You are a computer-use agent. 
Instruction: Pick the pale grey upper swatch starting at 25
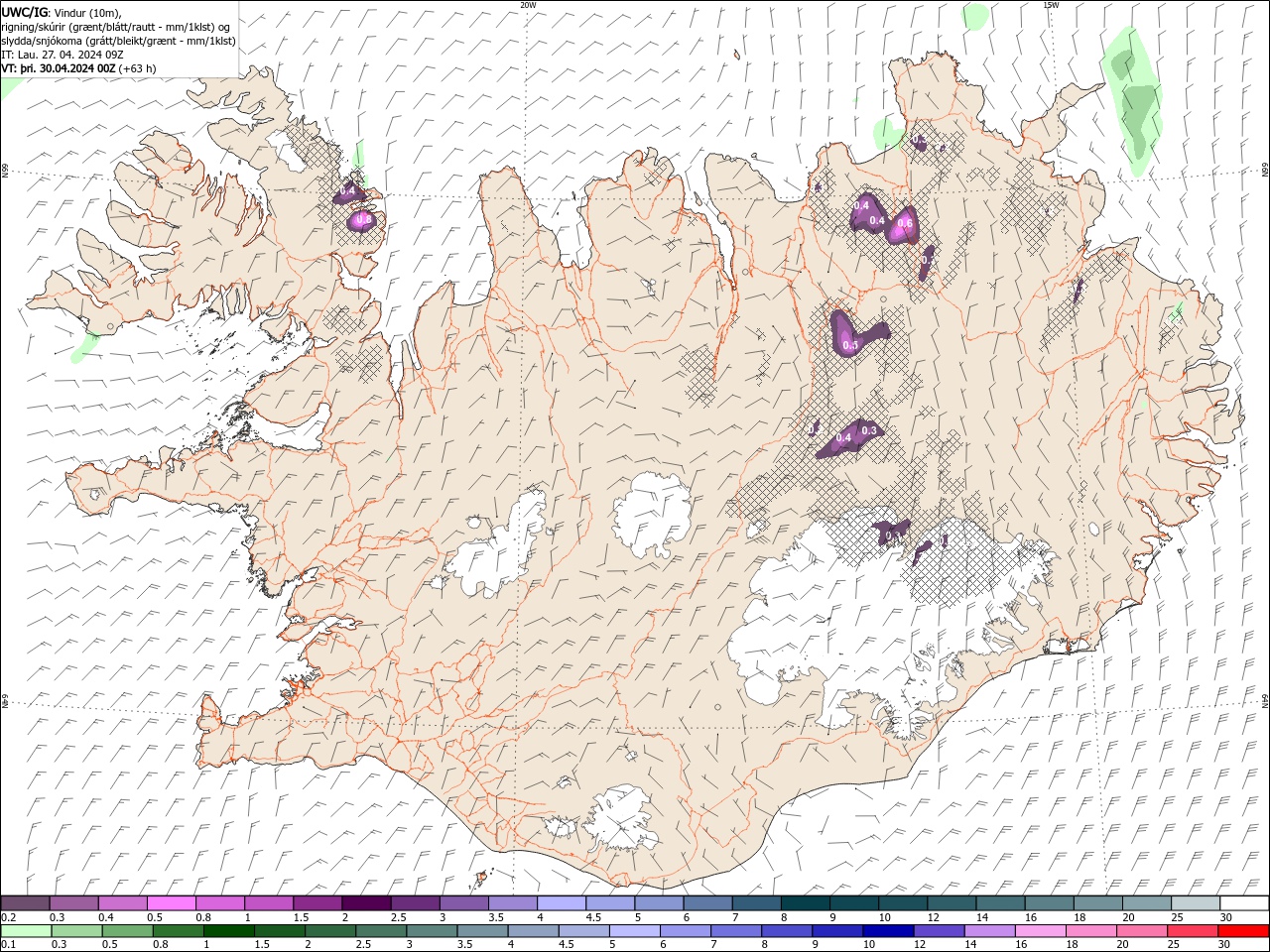point(1195,903)
